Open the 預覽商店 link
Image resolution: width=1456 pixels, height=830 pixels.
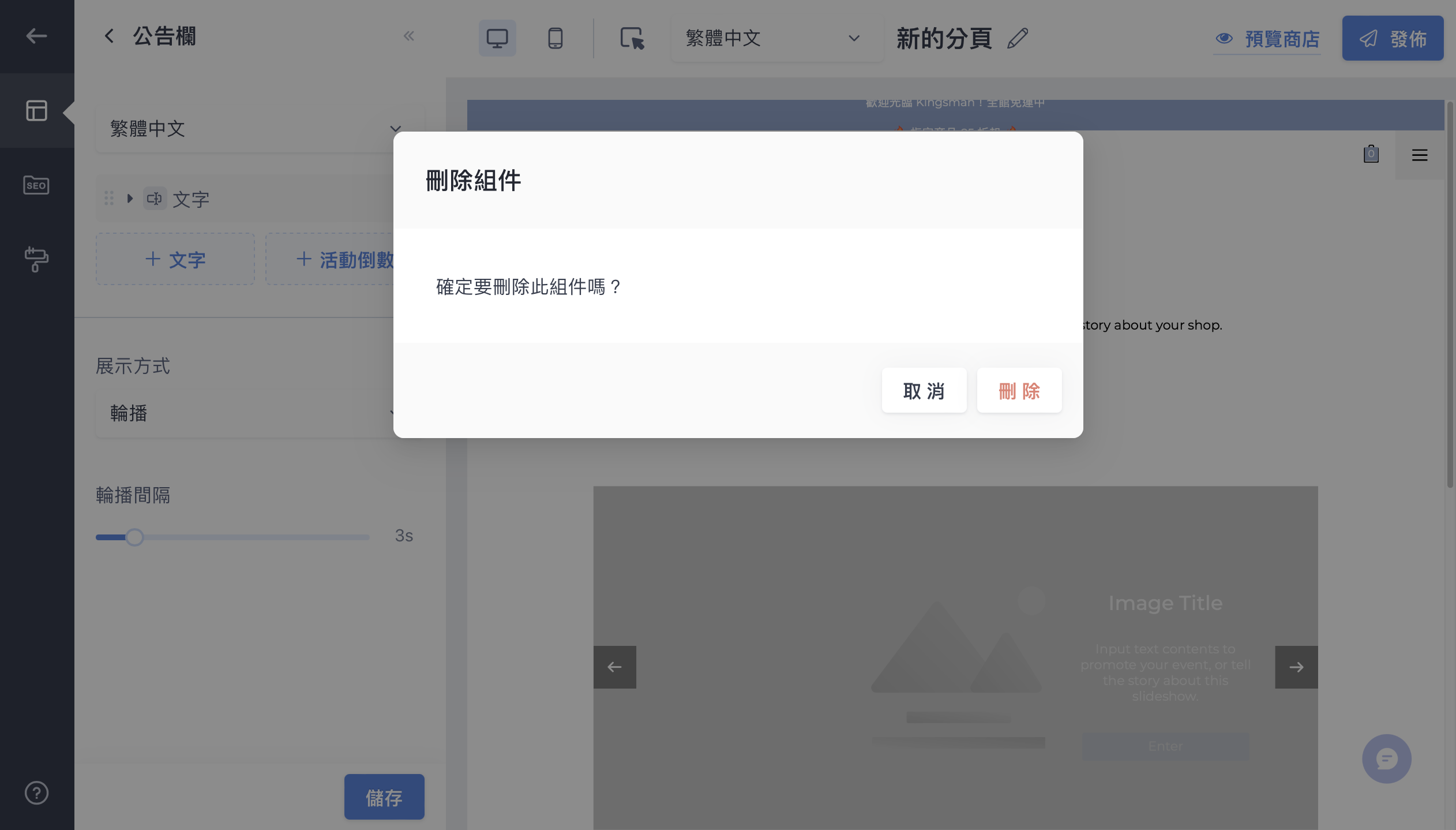[x=1267, y=39]
